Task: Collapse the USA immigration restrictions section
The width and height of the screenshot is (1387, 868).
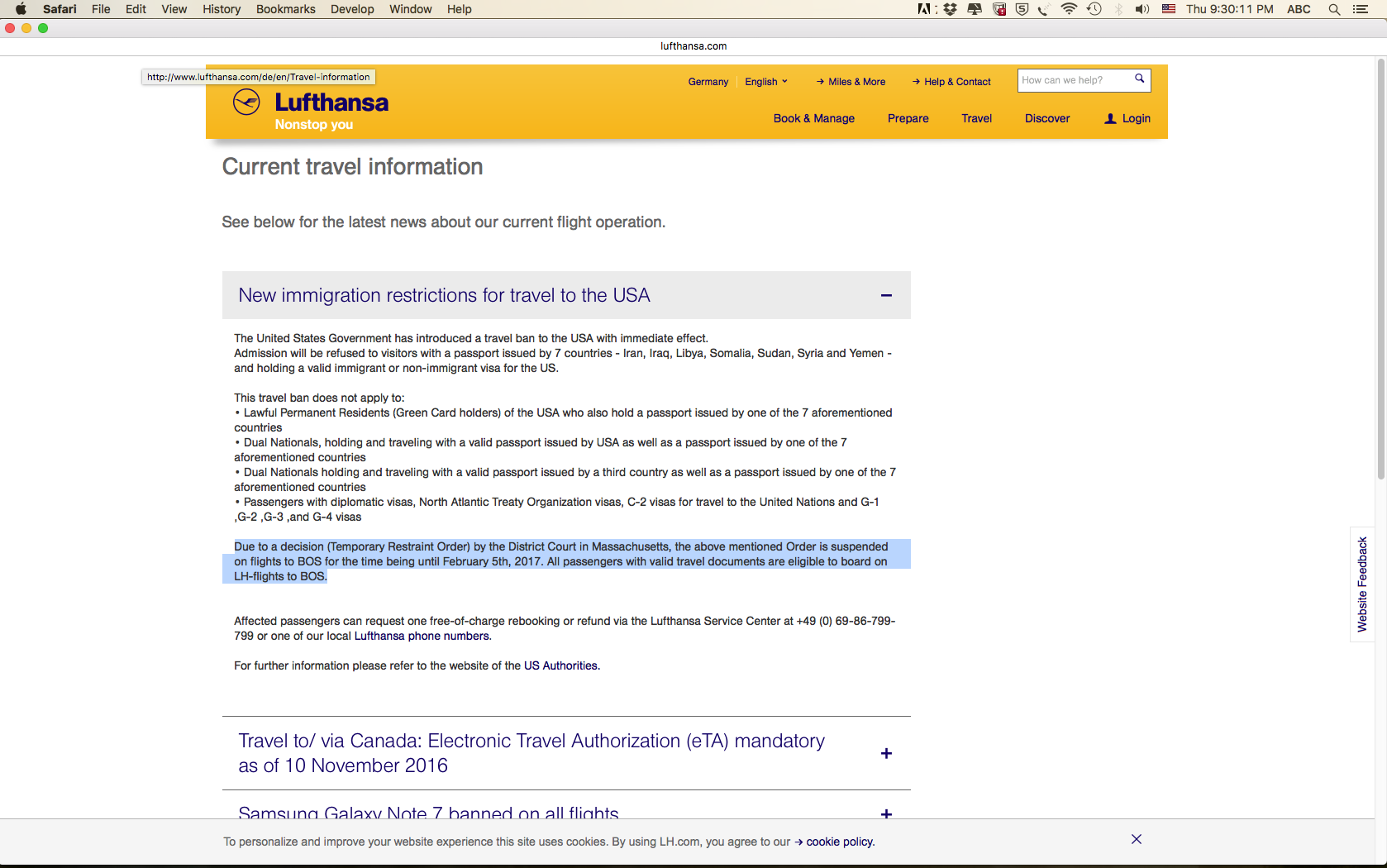Action: [886, 295]
